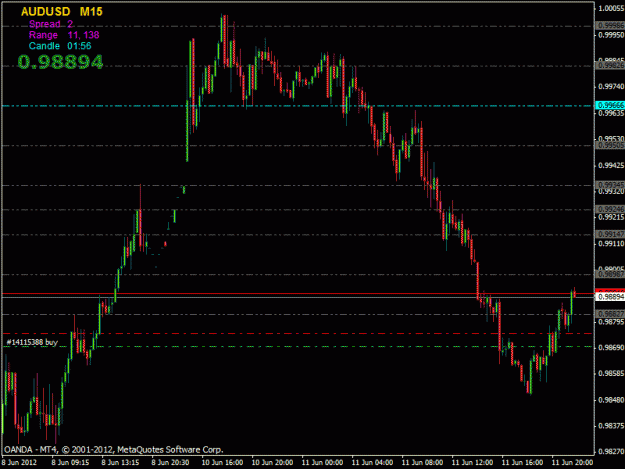Click the gray 0.99246 level price tag
Image resolution: width=625 pixels, height=469 pixels.
coord(610,209)
